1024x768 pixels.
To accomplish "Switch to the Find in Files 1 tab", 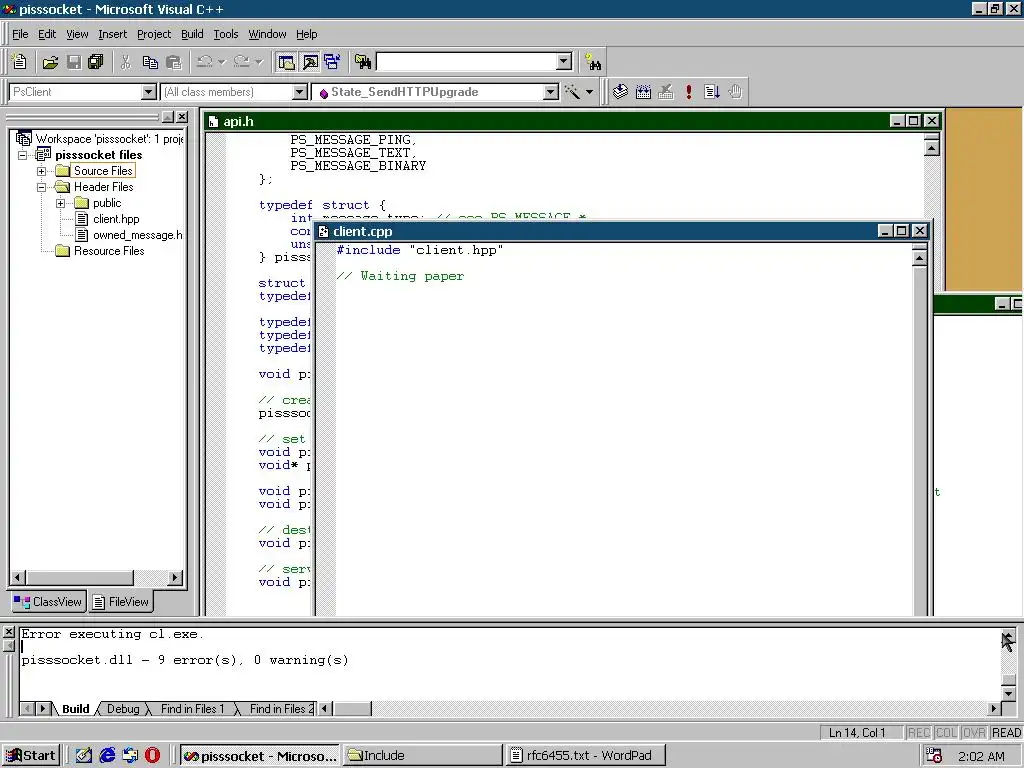I will coord(192,709).
